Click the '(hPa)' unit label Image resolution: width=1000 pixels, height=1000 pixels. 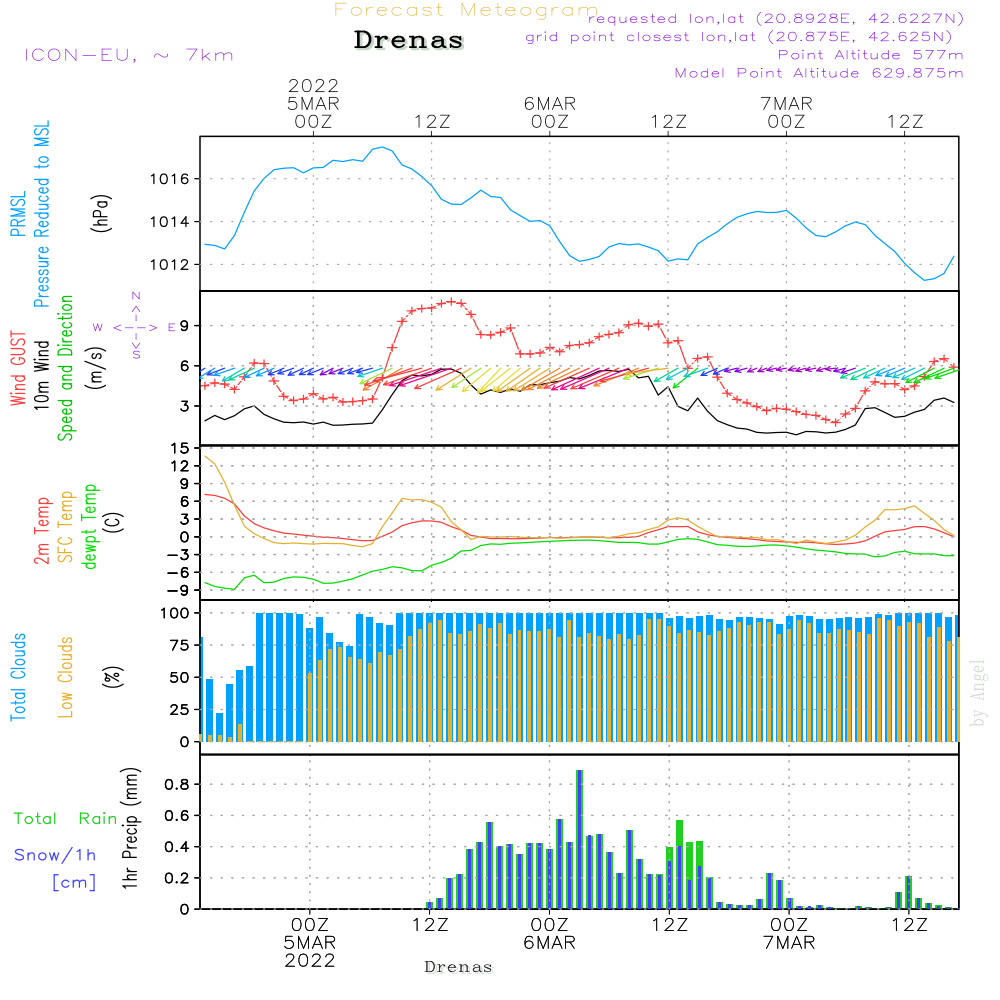coord(101,213)
